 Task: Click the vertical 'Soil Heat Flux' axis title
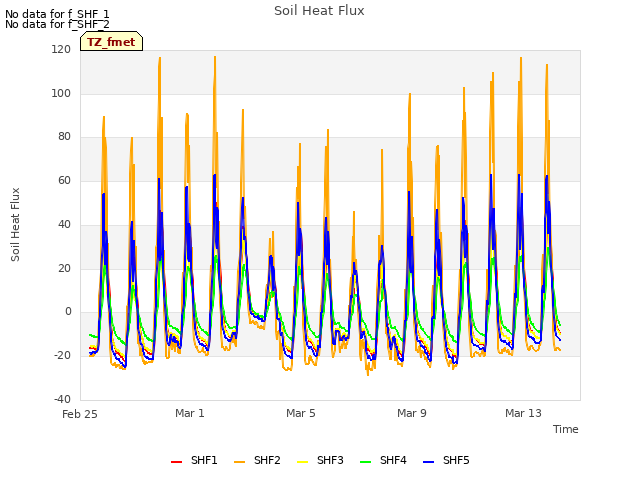(15, 224)
